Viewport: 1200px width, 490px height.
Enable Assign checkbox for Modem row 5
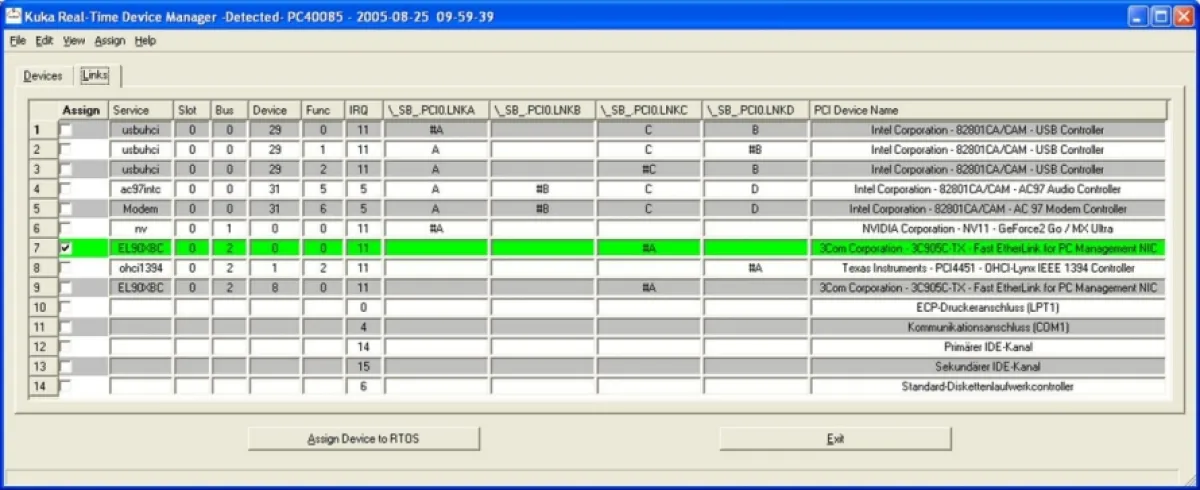point(66,209)
